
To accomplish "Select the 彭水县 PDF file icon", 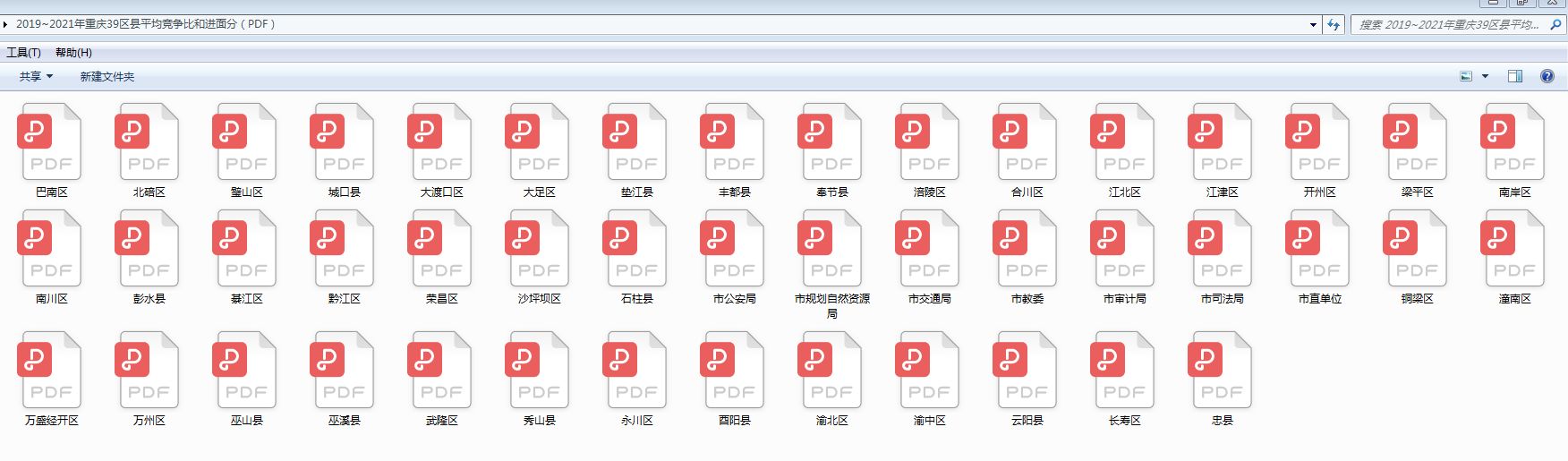I will (148, 248).
